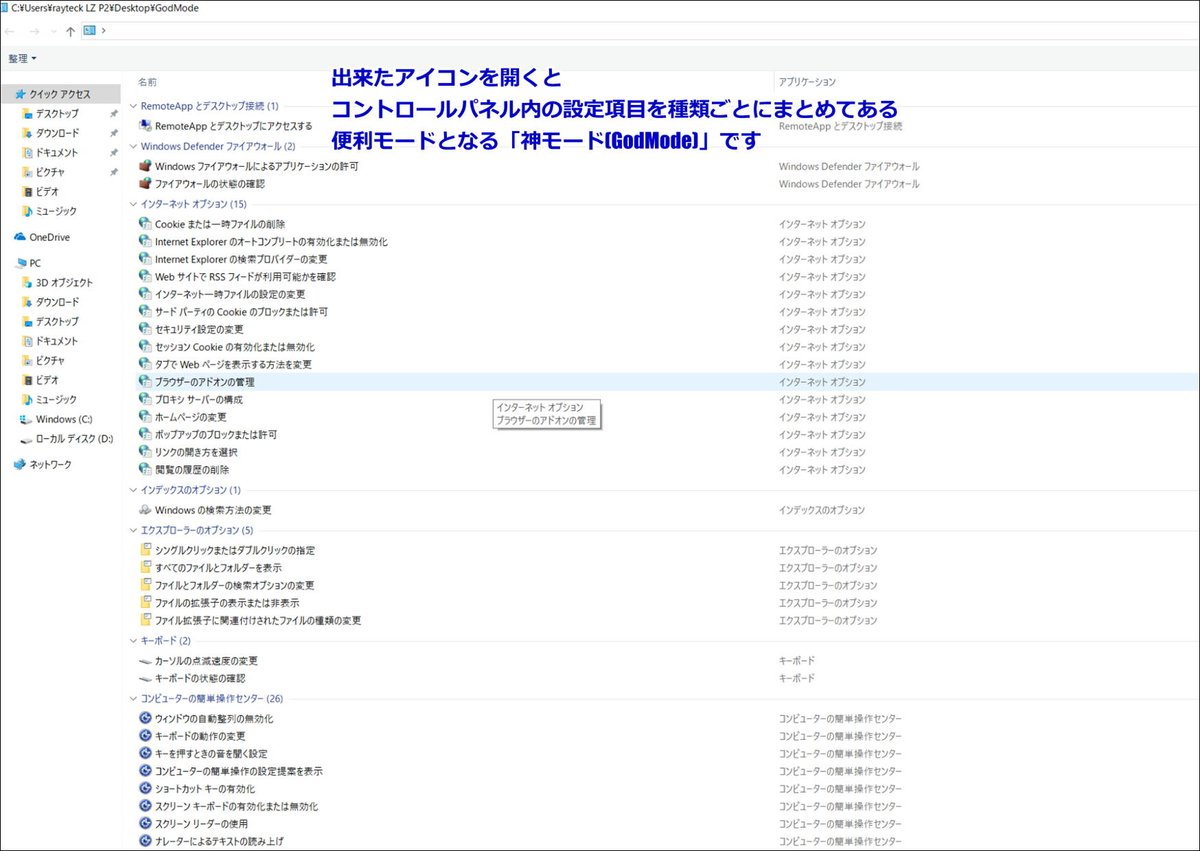This screenshot has height=851, width=1200.
Task: Select Internet Explorer のオートコンプリートの有効化または無効化
Action: 271,242
